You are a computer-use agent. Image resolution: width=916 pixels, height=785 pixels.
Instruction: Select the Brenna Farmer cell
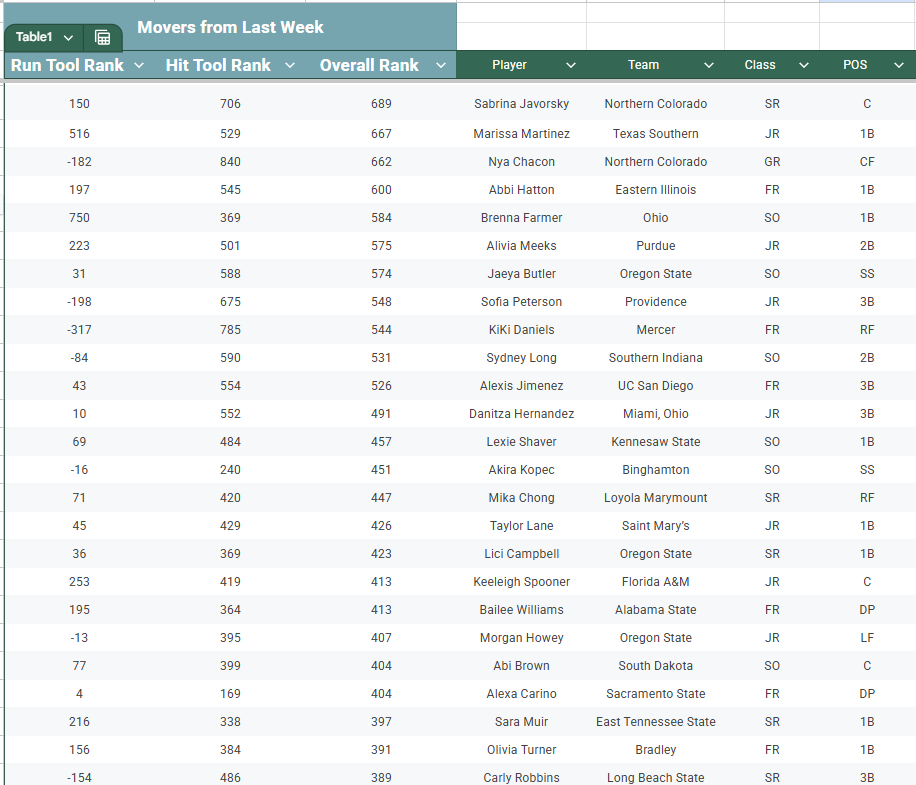point(521,218)
